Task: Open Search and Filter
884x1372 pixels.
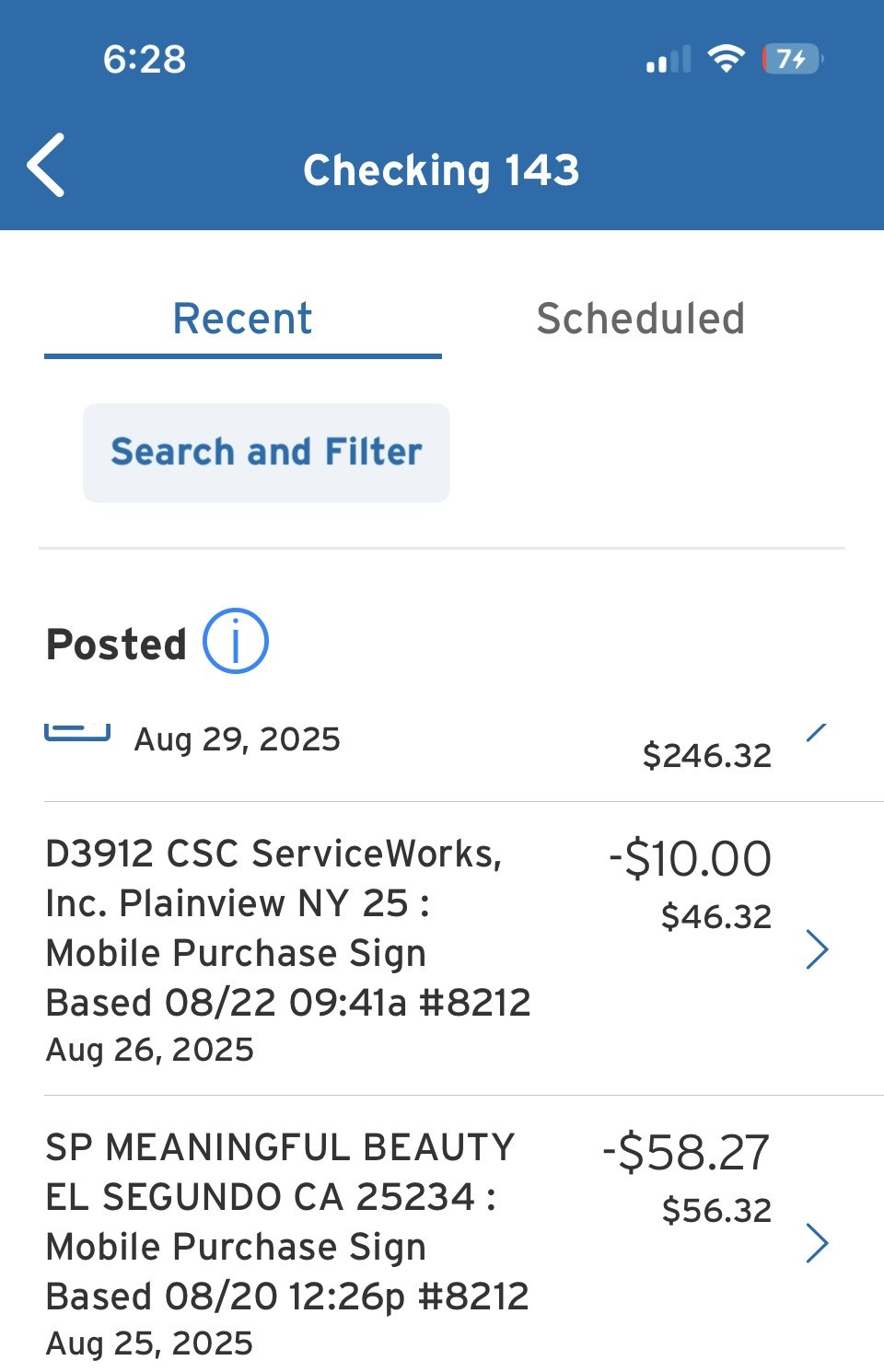Action: [266, 452]
